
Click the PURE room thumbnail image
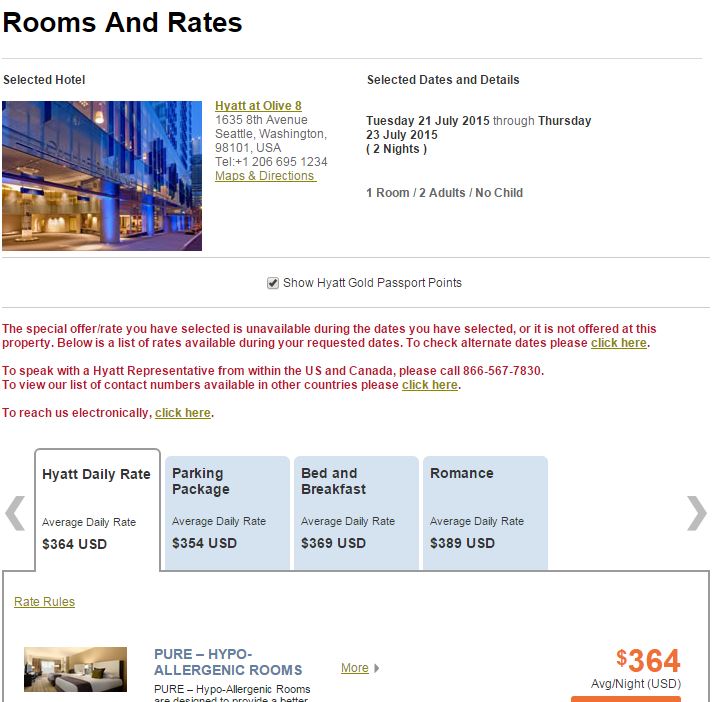click(75, 669)
